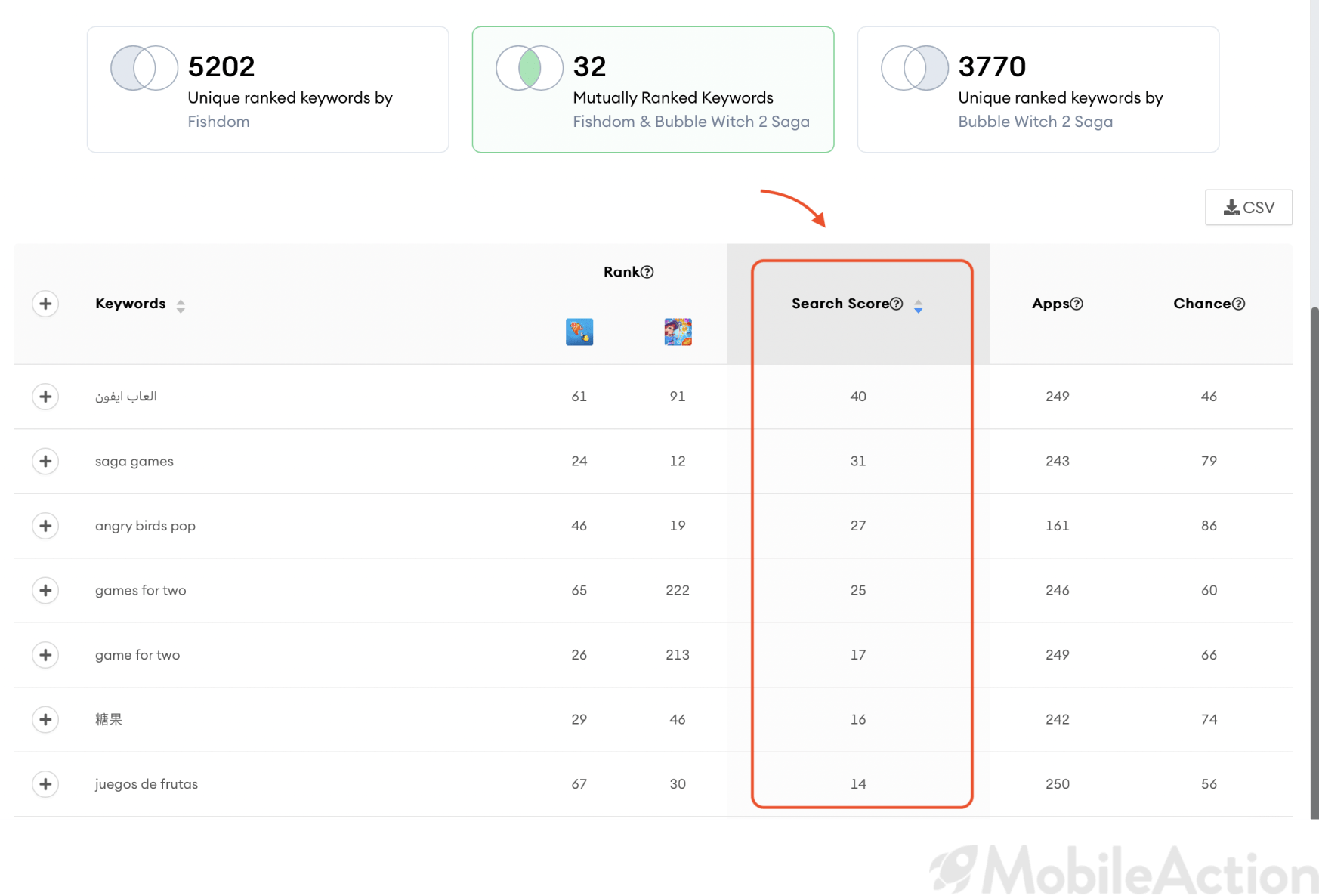Click search score 31 for saga games
Image resolution: width=1319 pixels, height=896 pixels.
(858, 461)
